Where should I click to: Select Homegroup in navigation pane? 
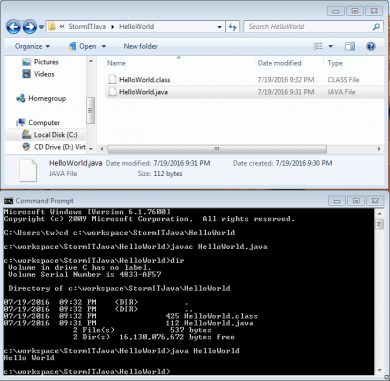pyautogui.click(x=41, y=98)
